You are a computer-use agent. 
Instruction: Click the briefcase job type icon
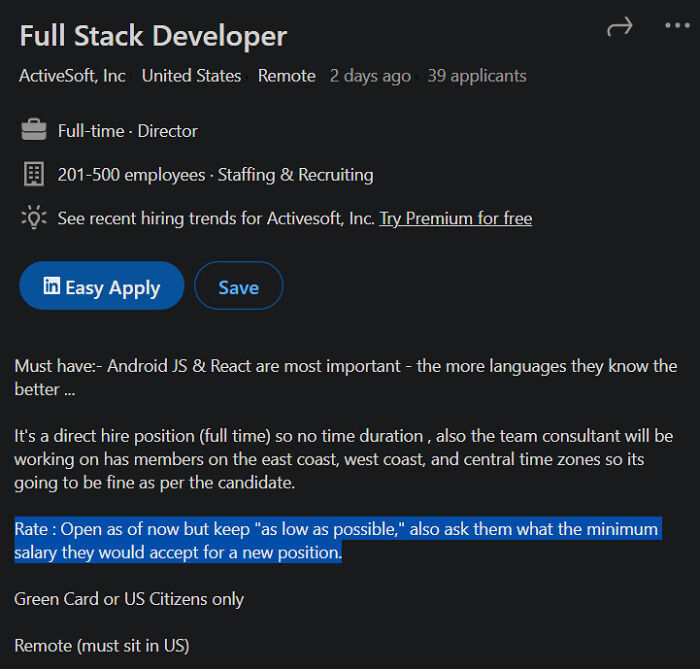click(x=33, y=131)
